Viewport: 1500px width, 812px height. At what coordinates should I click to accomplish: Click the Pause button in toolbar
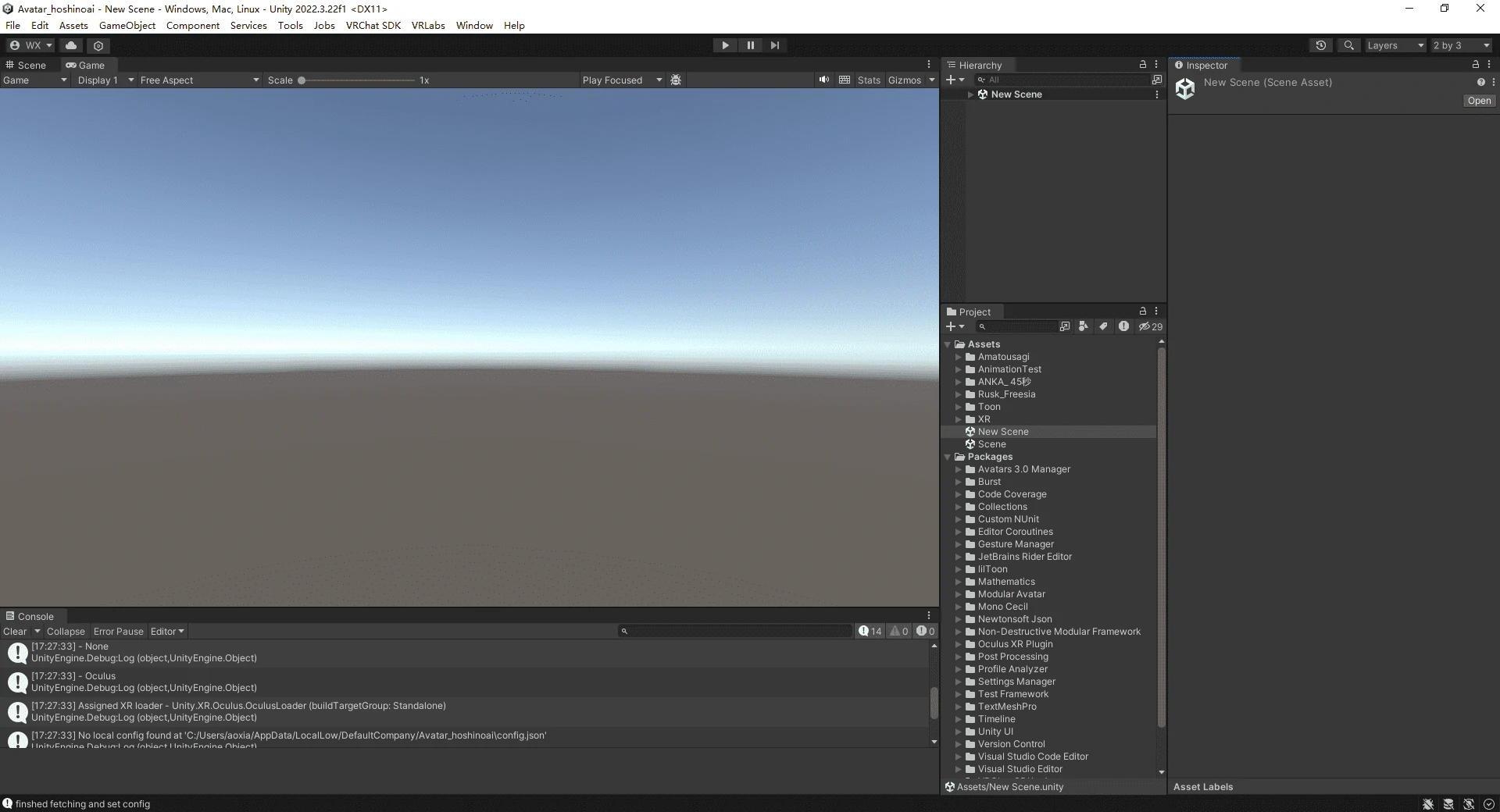coord(750,45)
